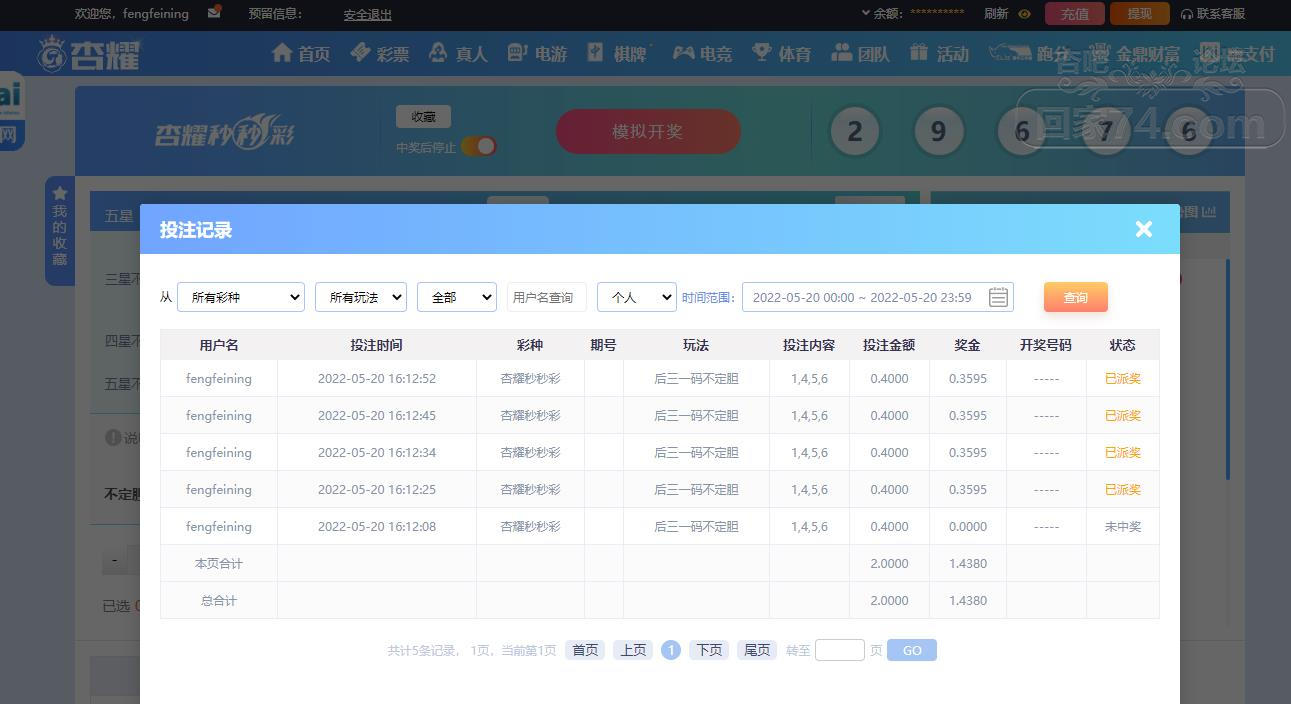Screen dimensions: 1291x704
Task: Click the mail envelope icon beside username
Action: point(214,13)
